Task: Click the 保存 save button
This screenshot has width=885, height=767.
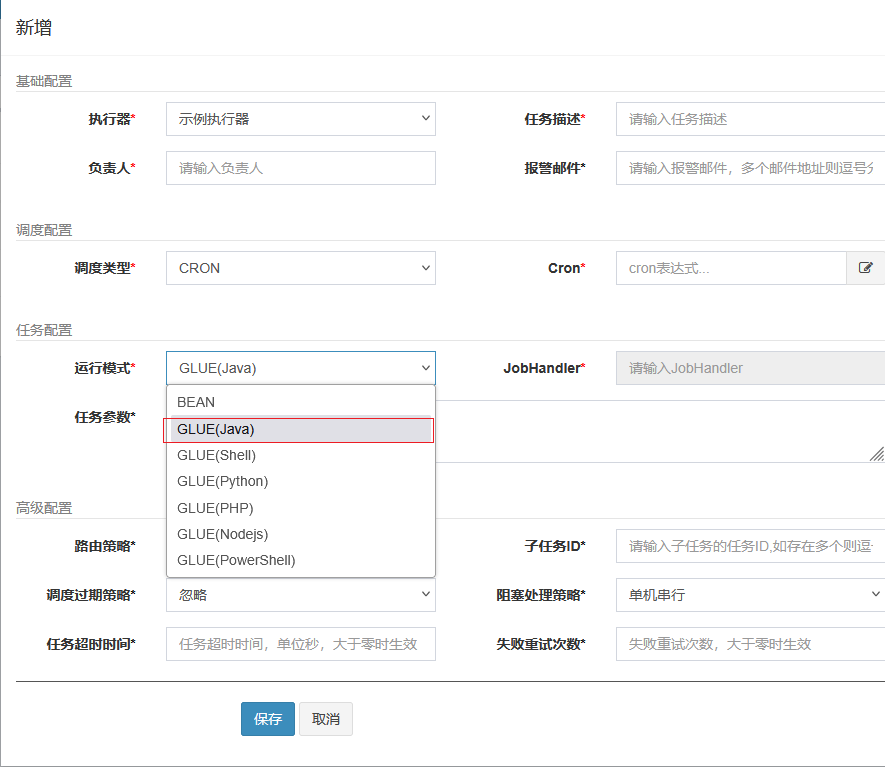Action: click(x=268, y=719)
